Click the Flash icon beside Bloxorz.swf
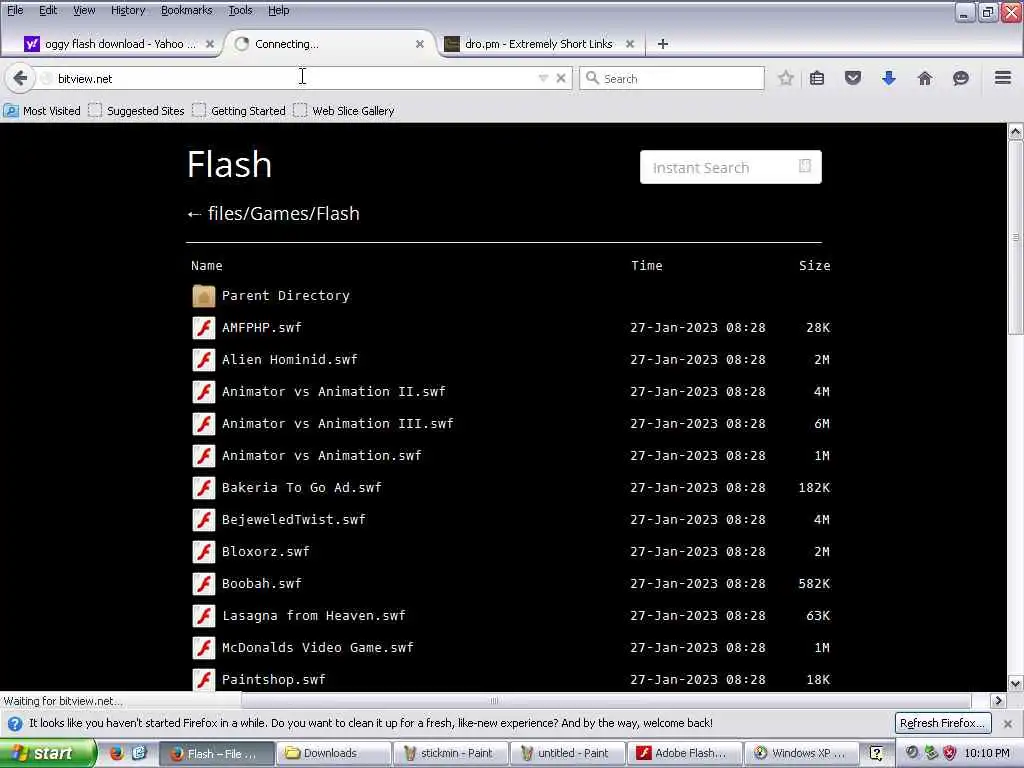1024x768 pixels. [204, 551]
